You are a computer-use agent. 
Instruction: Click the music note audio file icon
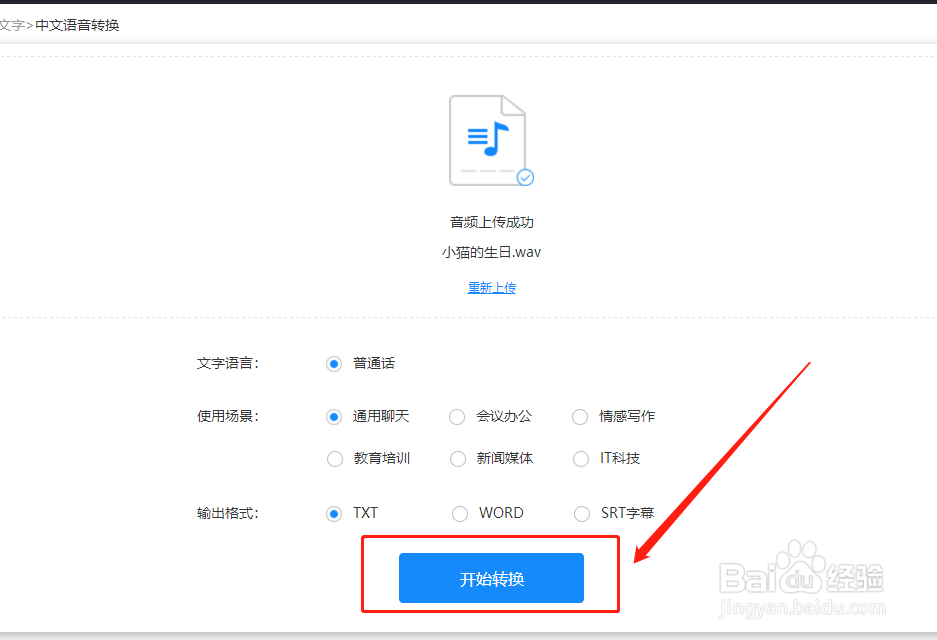489,139
